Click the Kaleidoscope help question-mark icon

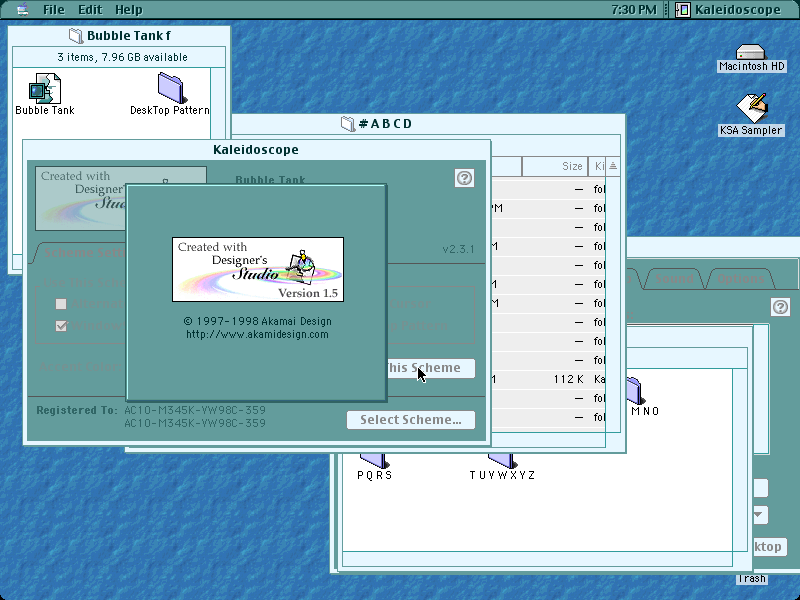click(x=464, y=178)
